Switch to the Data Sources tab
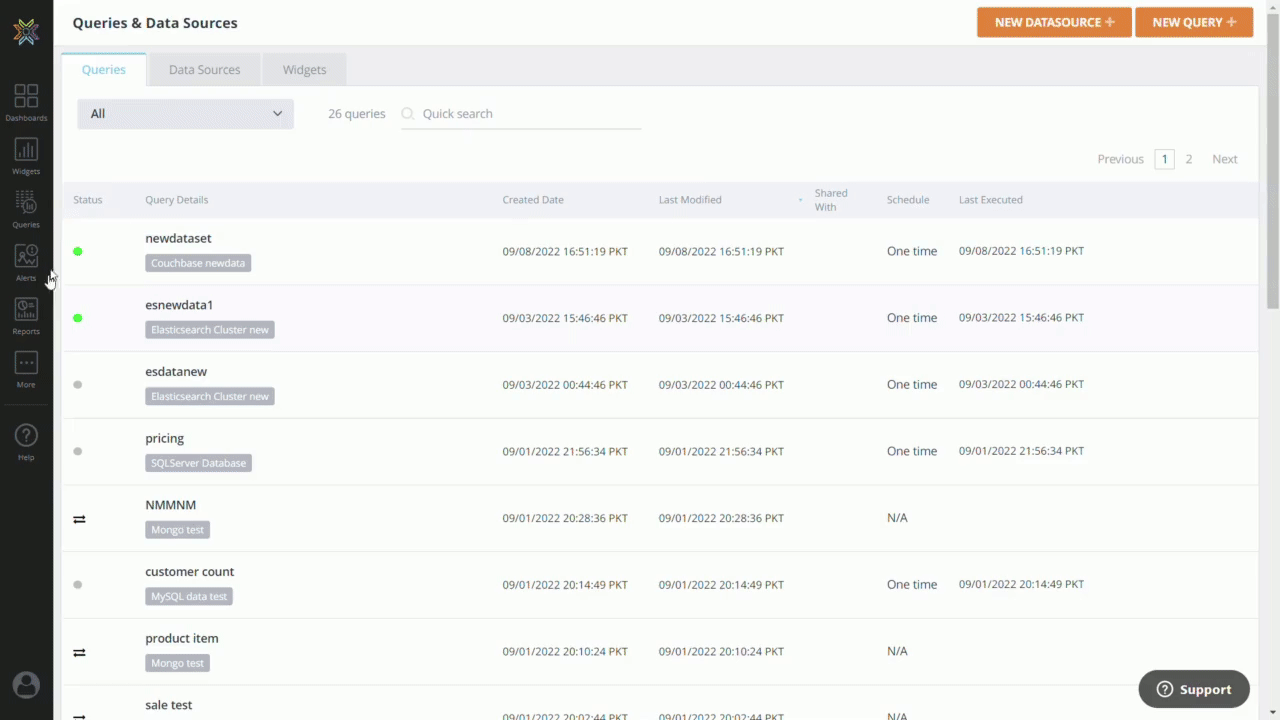 [x=204, y=69]
